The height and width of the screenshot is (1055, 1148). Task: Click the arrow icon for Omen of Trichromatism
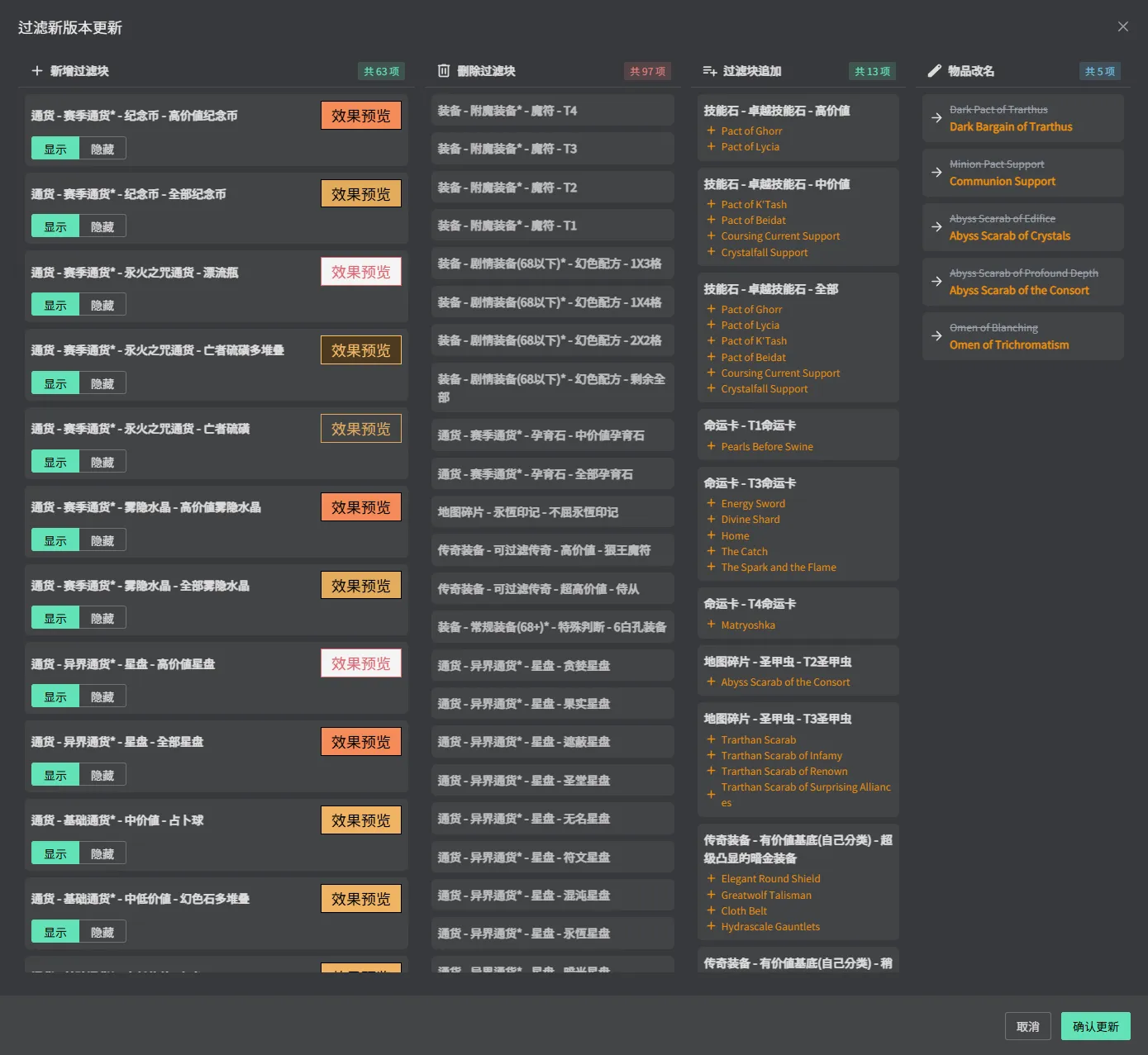(x=936, y=335)
